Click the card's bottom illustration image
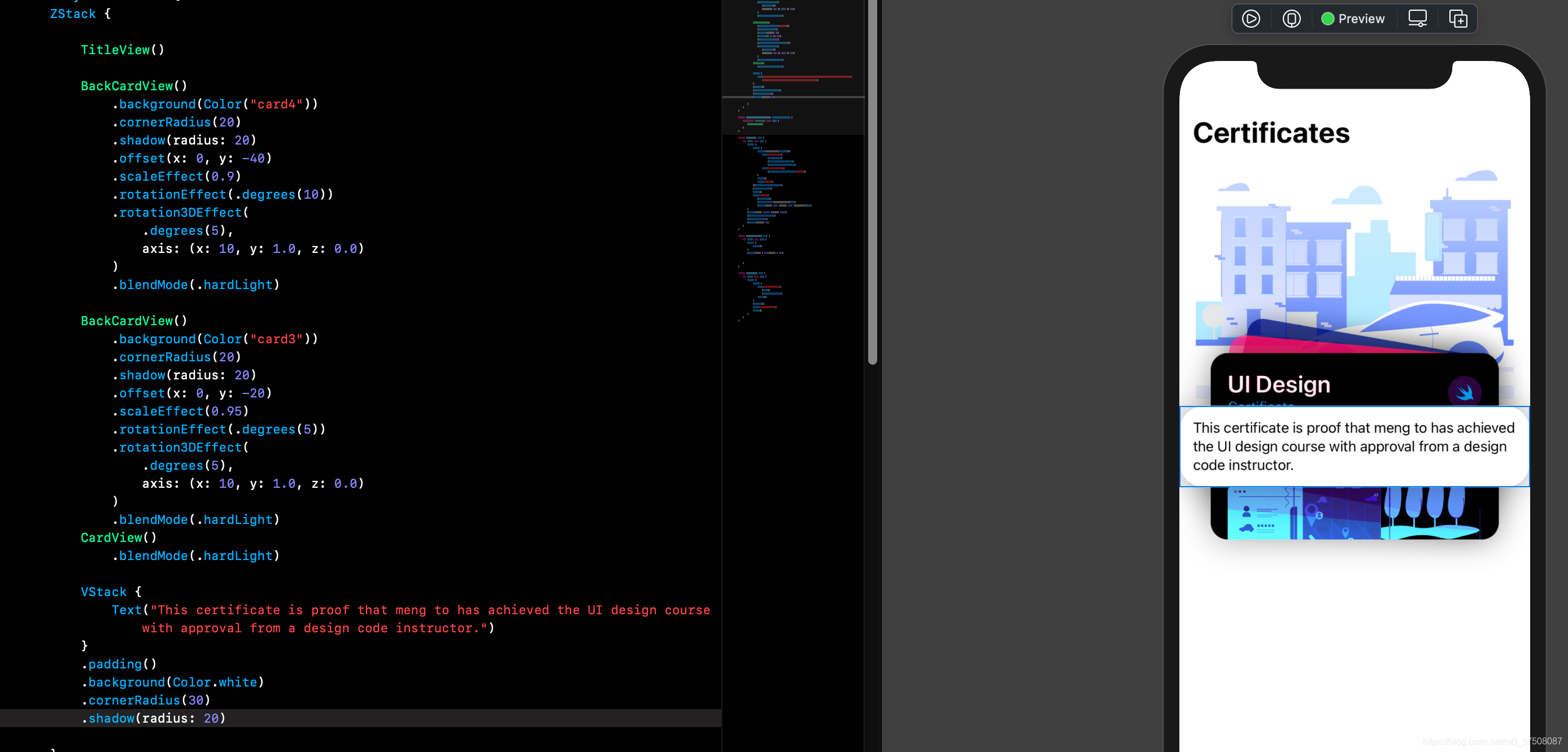The width and height of the screenshot is (1568, 752). 1353,514
